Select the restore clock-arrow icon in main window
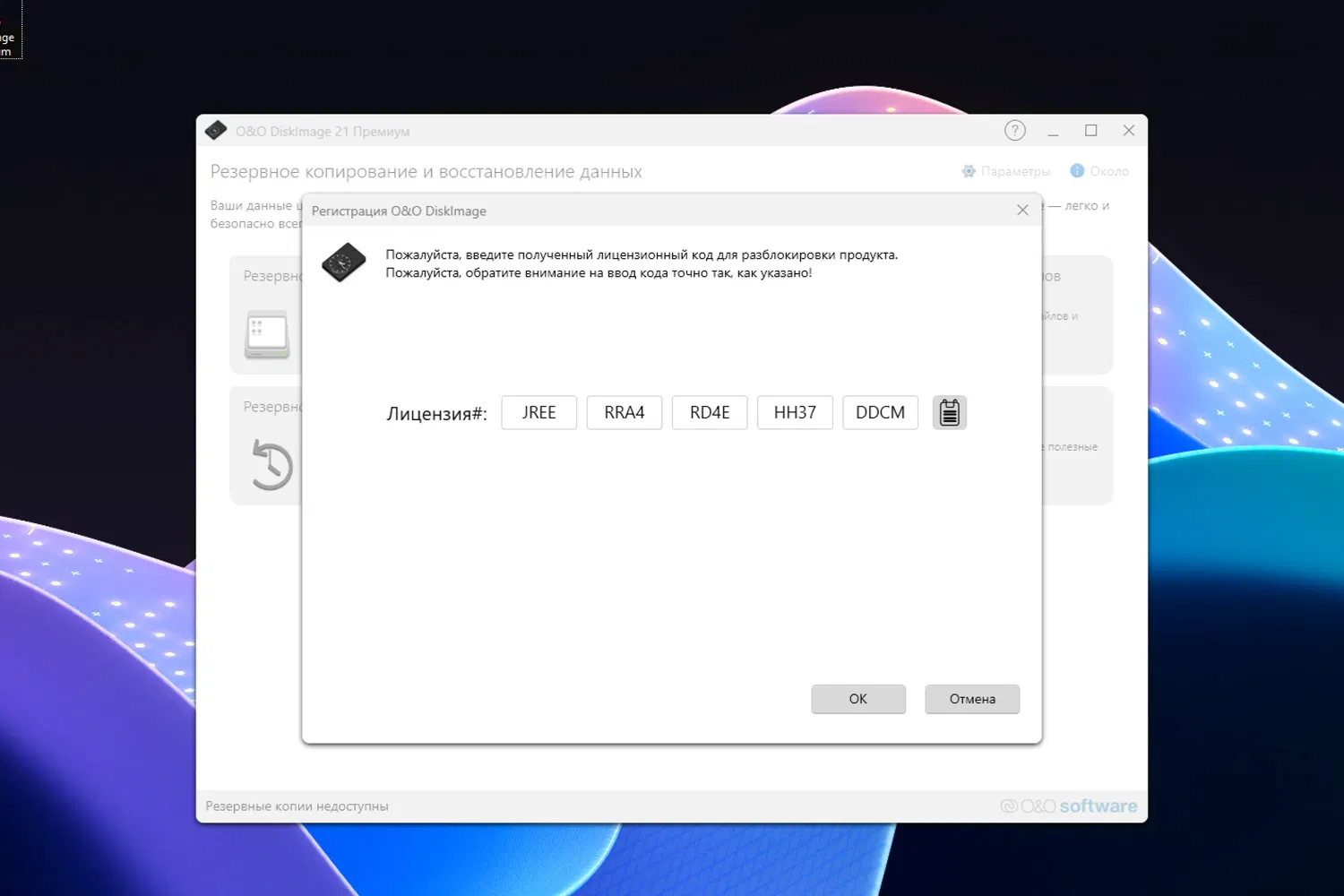This screenshot has width=1344, height=896. click(271, 465)
